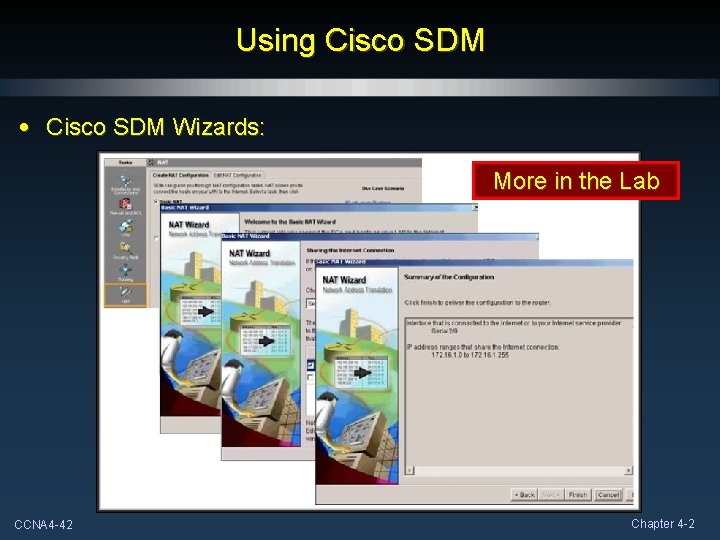Select the second NAT option radio button
Image resolution: width=720 pixels, height=540 pixels.
click(x=156, y=238)
